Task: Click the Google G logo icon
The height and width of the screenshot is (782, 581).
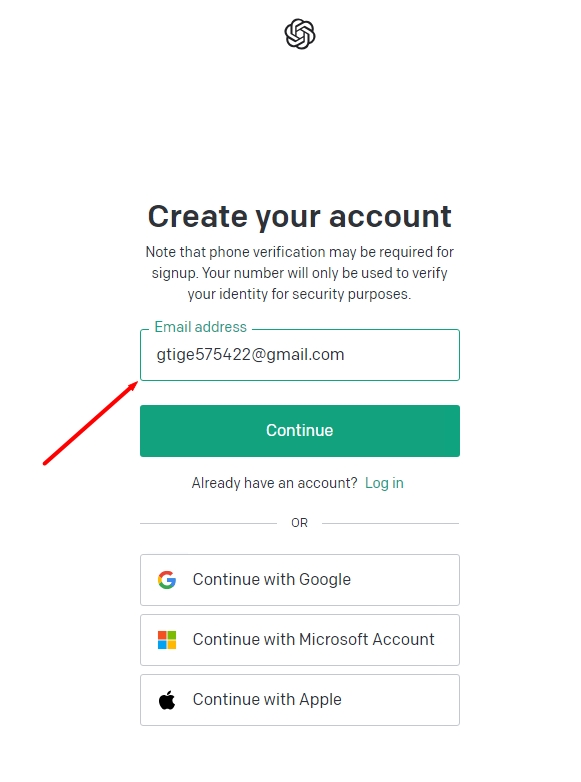Action: (167, 580)
